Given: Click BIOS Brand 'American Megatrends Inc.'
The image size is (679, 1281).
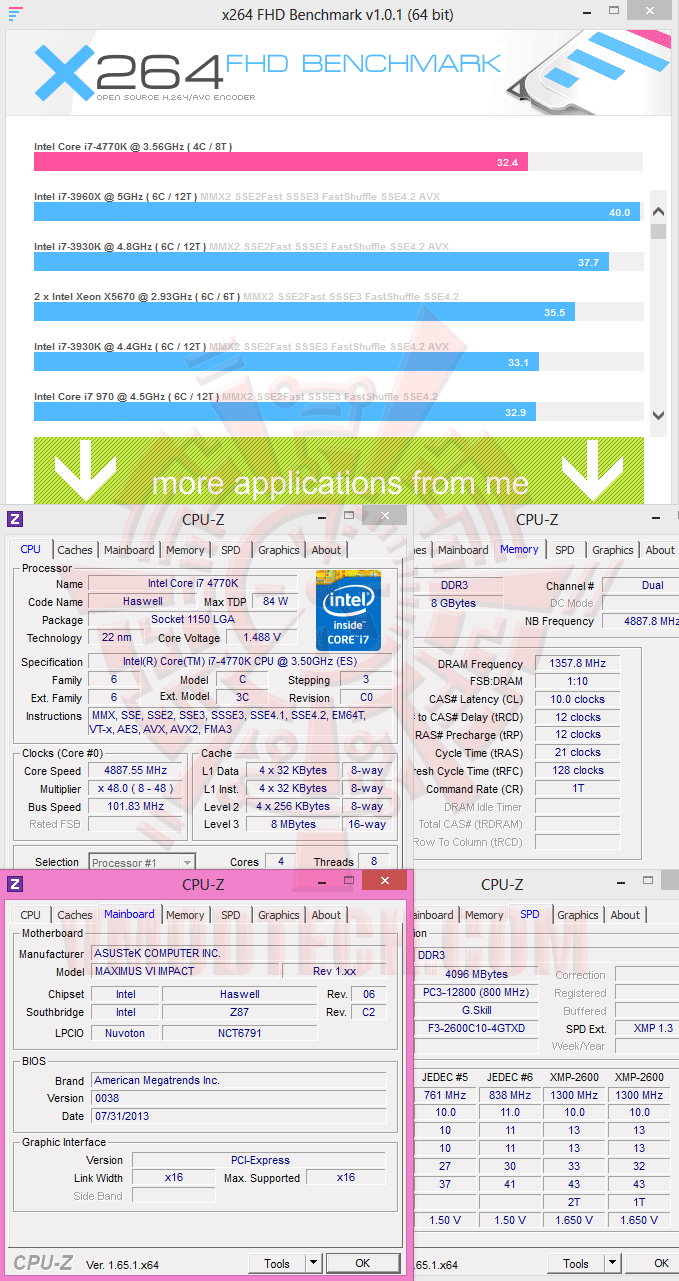Looking at the screenshot, I should pyautogui.click(x=237, y=1080).
